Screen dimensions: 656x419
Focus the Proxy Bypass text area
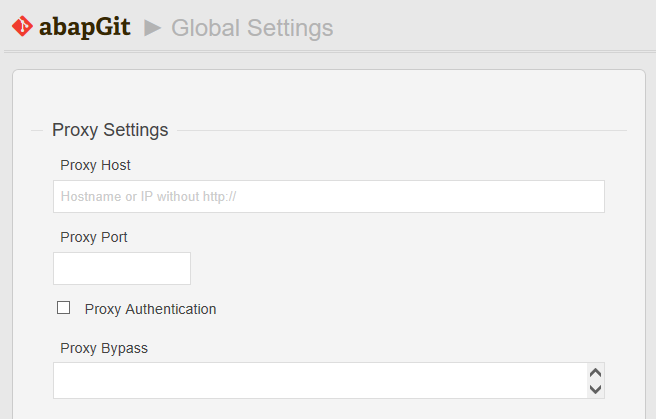point(320,381)
